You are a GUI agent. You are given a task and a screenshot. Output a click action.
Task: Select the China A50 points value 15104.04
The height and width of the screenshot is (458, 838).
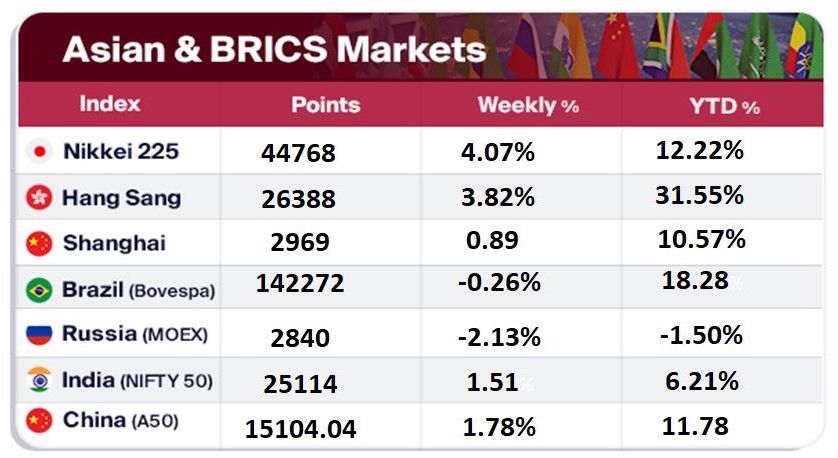pos(301,428)
